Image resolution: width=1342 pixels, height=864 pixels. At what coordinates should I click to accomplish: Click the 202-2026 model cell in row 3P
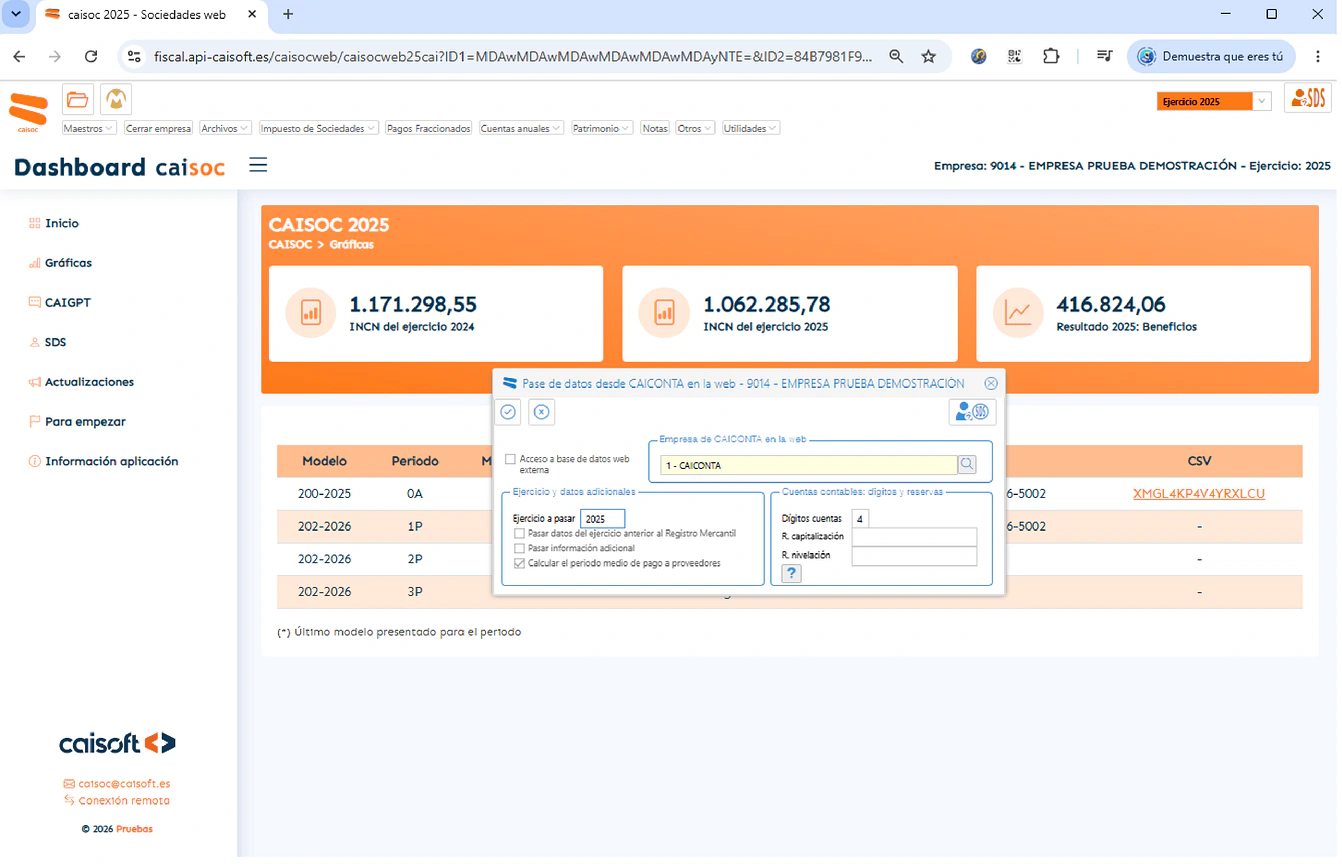pyautogui.click(x=325, y=592)
